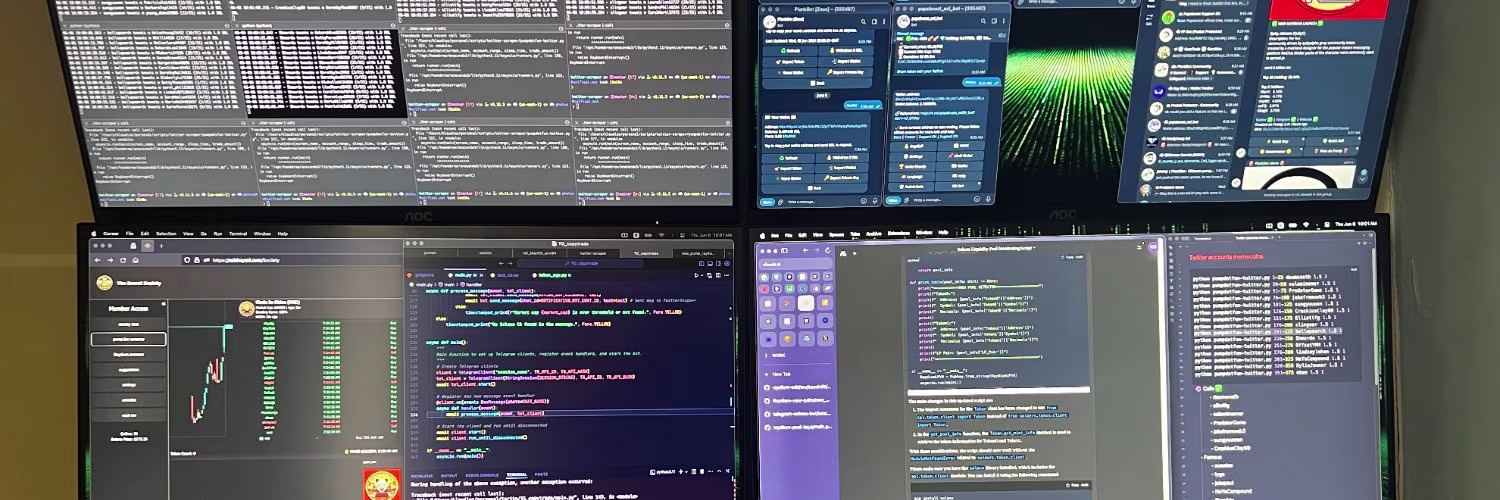1500x500 pixels.
Task: Click the upper Copy code button on the Claude page
Action: (1072, 257)
